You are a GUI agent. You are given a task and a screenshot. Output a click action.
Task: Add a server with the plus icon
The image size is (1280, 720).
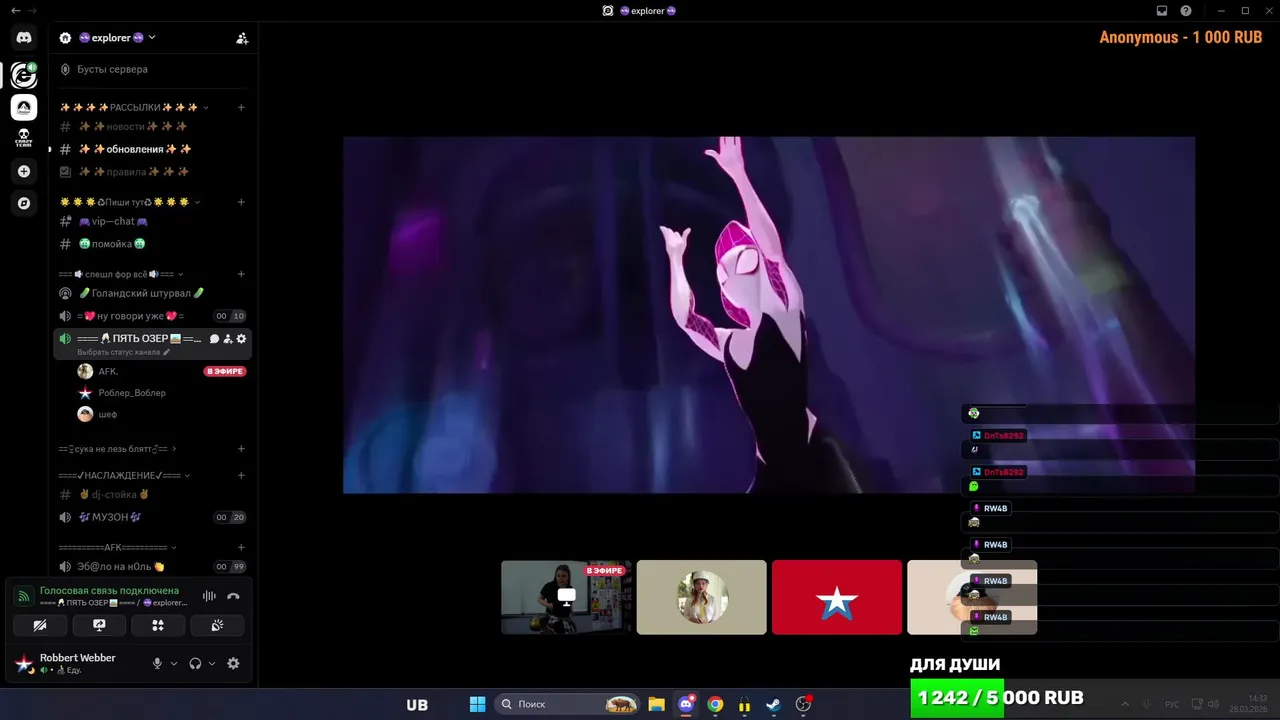[x=24, y=171]
